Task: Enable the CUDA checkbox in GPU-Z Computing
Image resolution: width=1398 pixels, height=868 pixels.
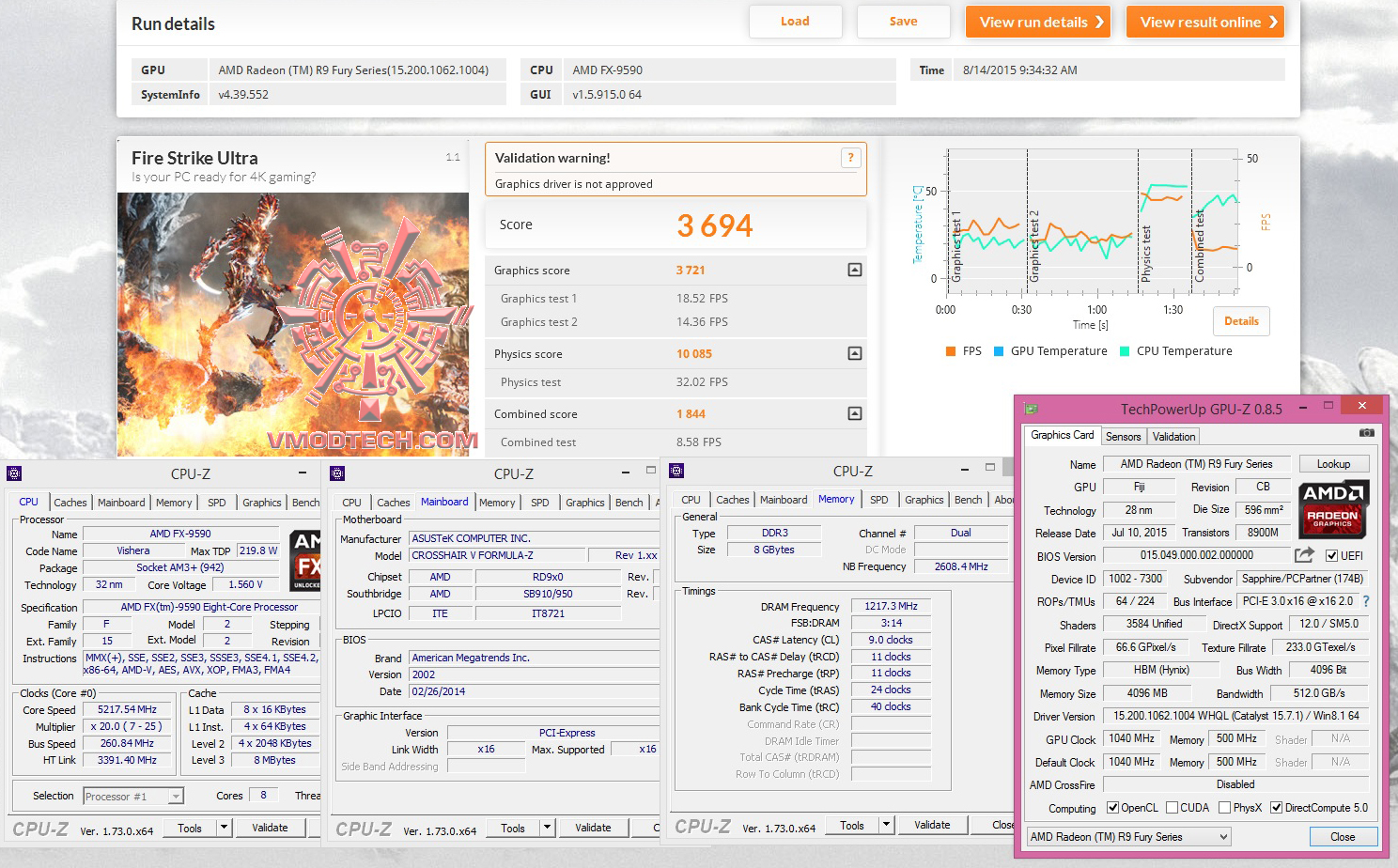Action: coord(1172,807)
